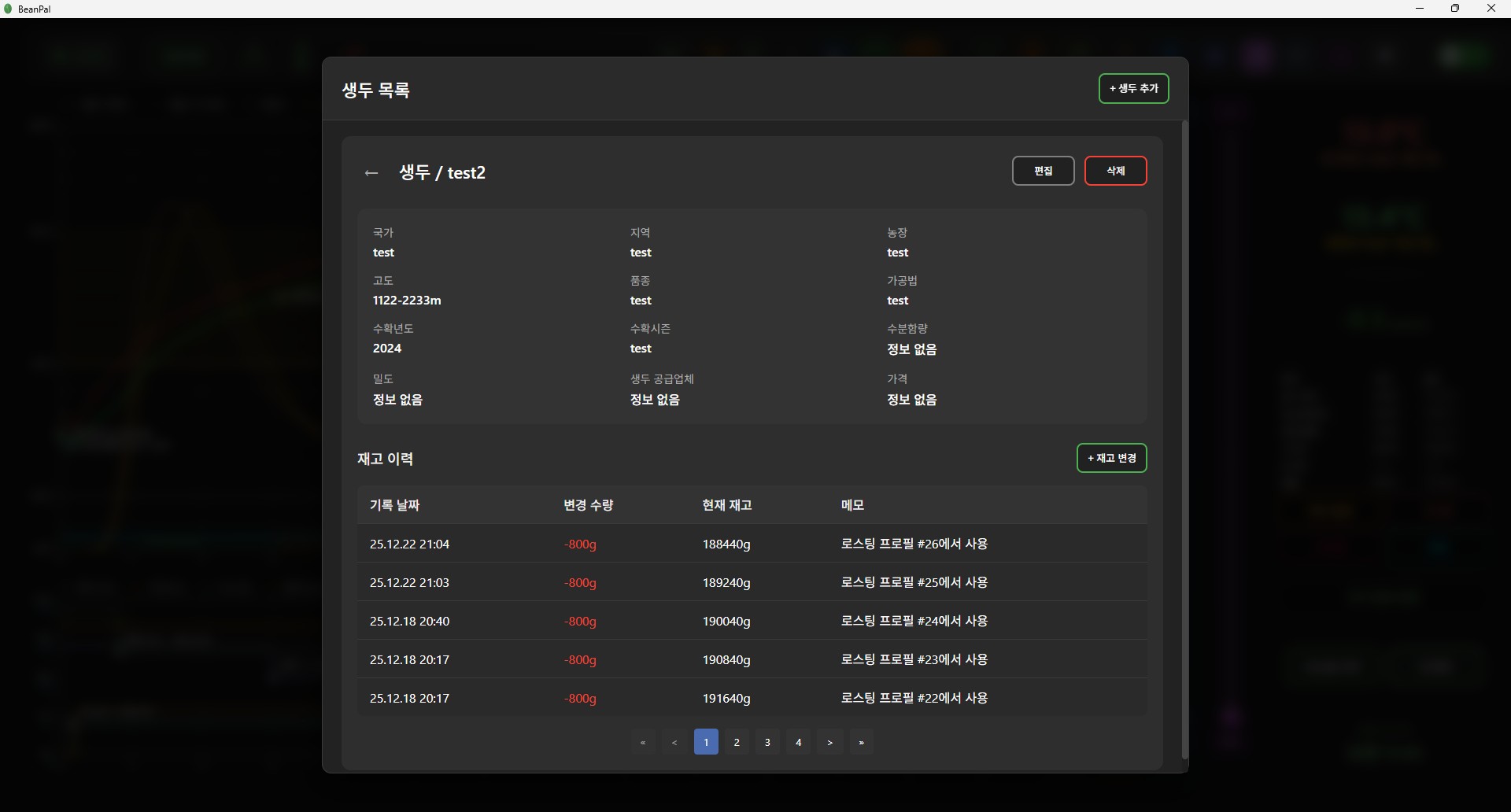
Task: Click the red 삭제 button
Action: [1115, 171]
